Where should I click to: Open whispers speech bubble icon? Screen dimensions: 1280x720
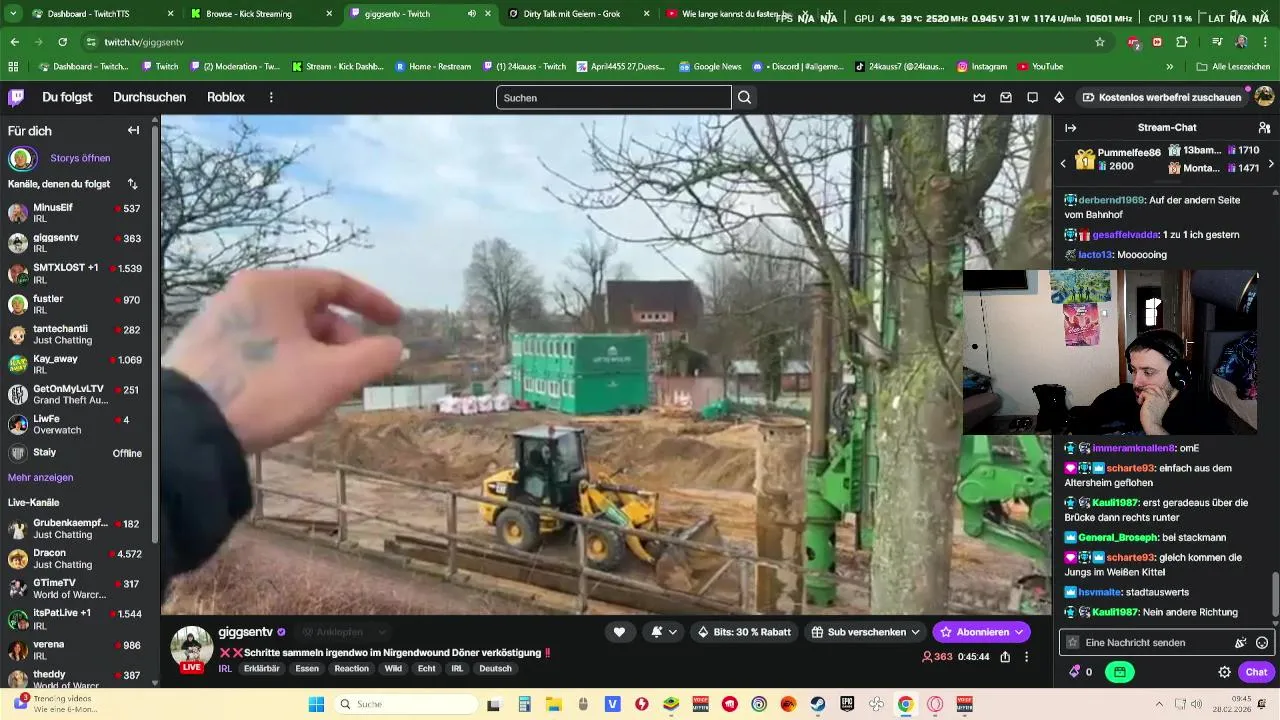click(1032, 97)
